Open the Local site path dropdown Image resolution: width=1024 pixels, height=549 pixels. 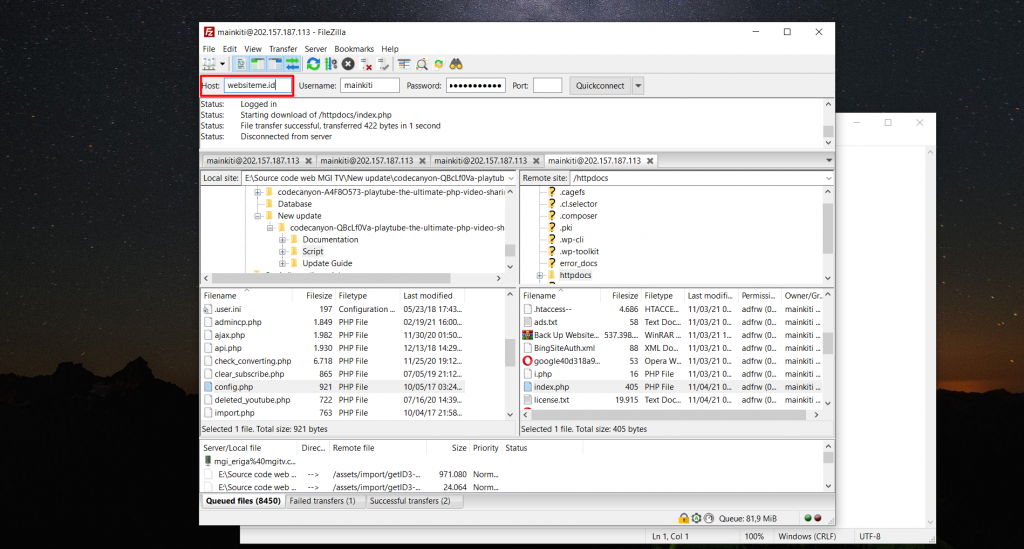(511, 178)
